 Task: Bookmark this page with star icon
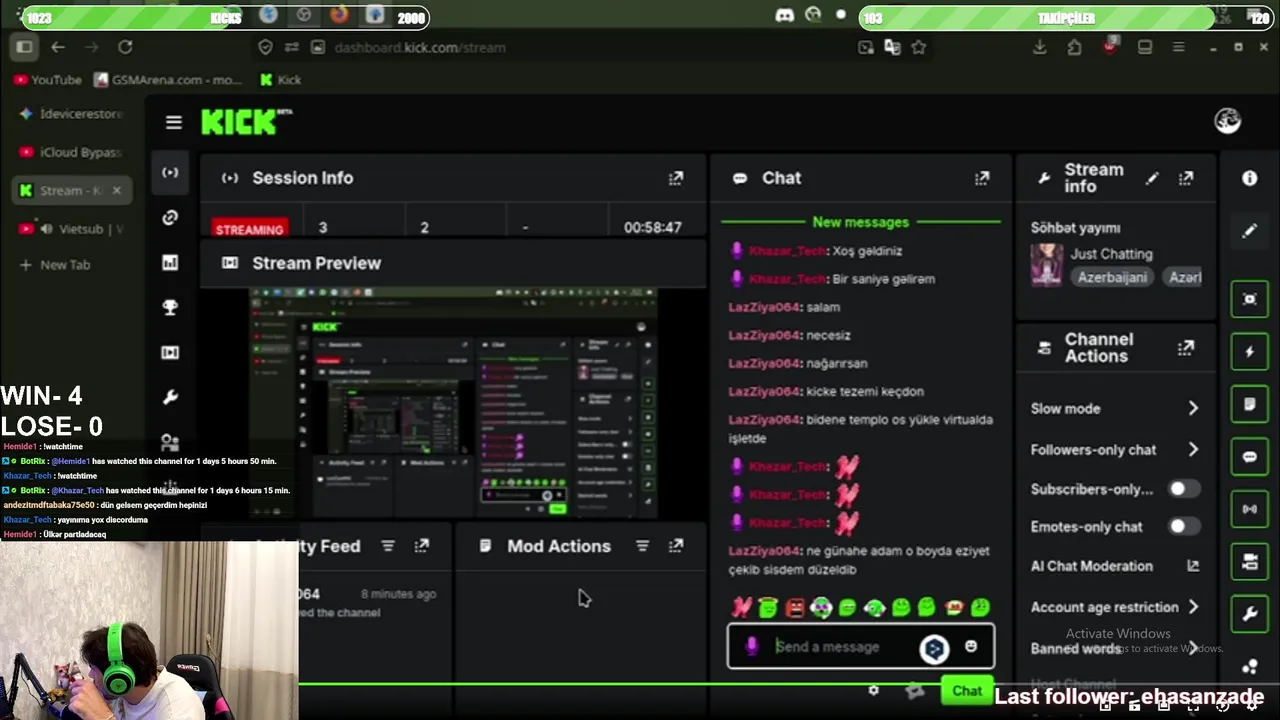coord(918,47)
